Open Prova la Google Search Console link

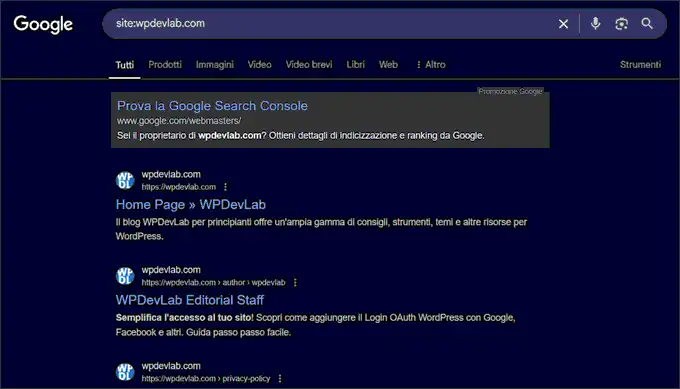coord(212,106)
